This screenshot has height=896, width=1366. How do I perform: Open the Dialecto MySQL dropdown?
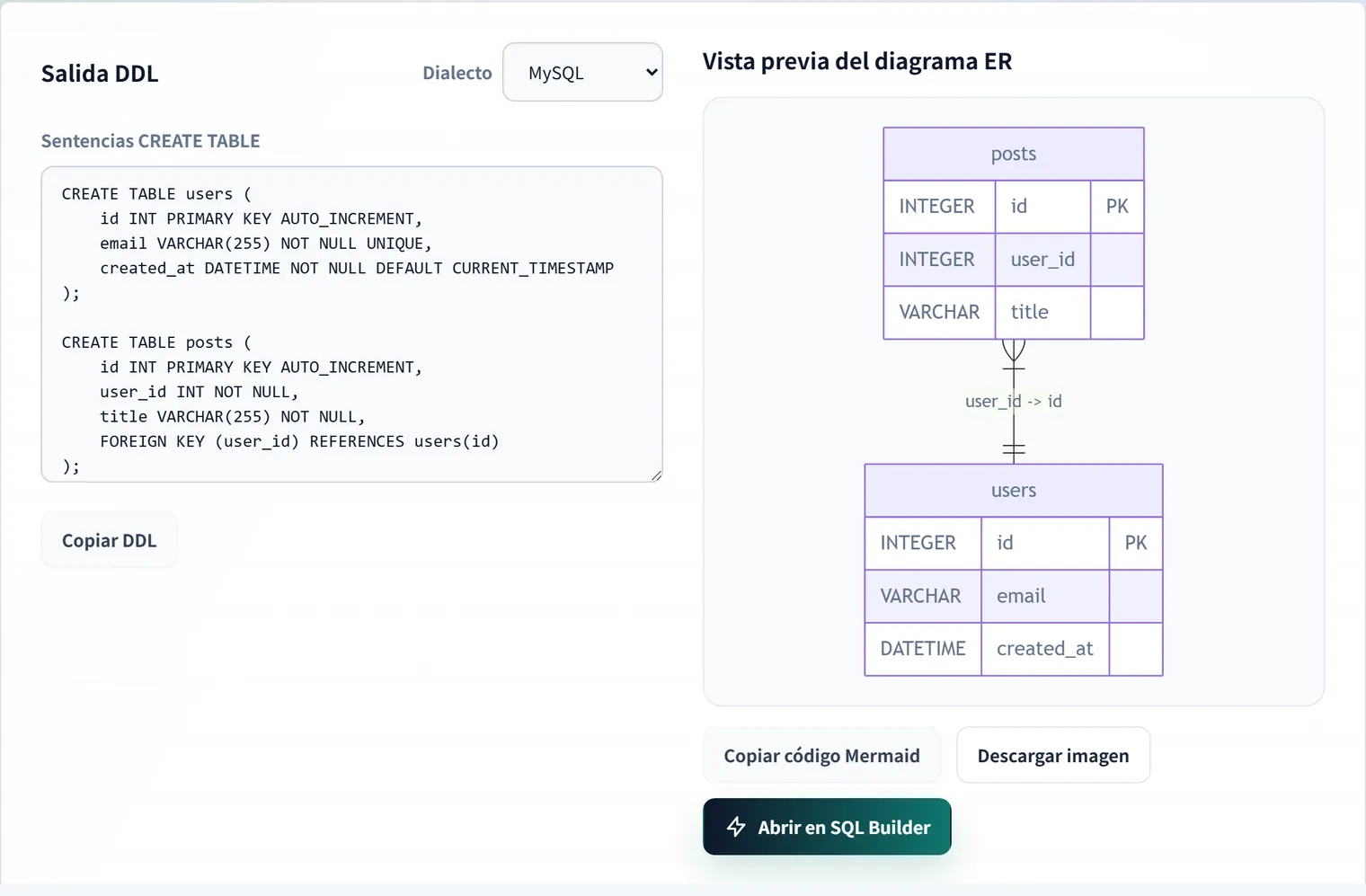click(582, 72)
